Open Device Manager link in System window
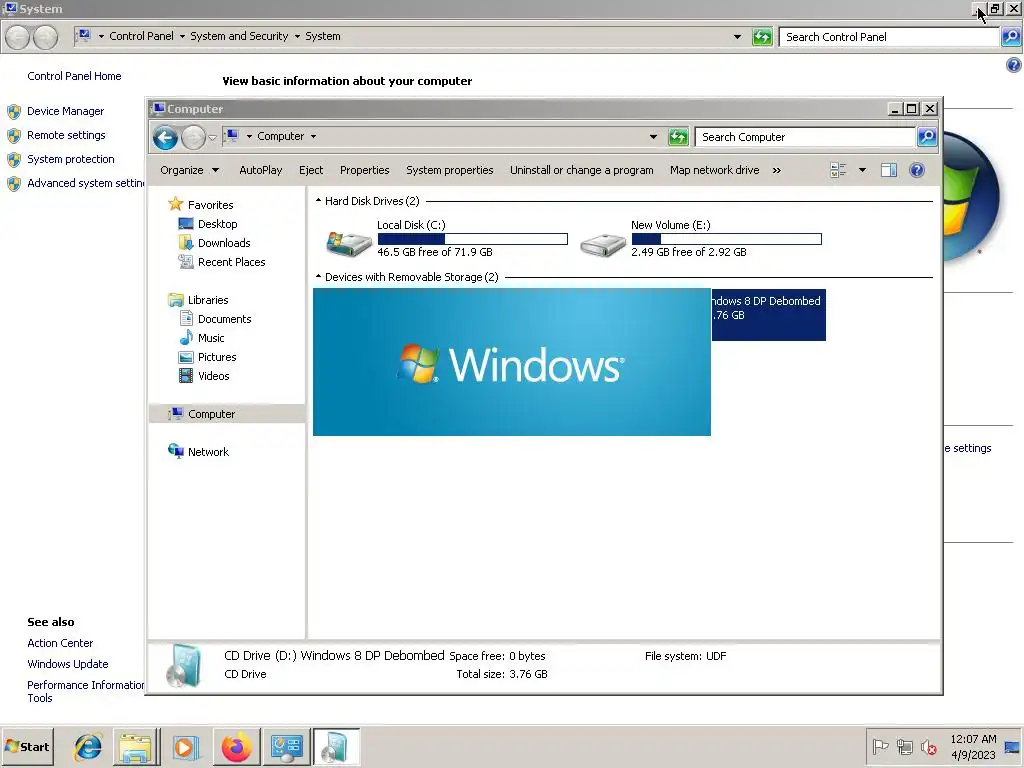Image resolution: width=1024 pixels, height=768 pixels. (65, 110)
